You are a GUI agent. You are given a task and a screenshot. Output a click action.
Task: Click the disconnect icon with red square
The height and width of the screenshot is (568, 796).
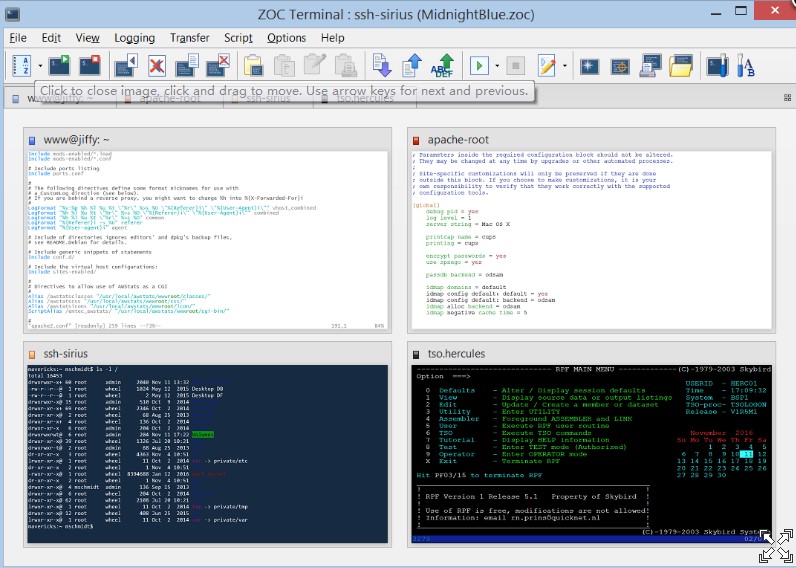pos(90,65)
